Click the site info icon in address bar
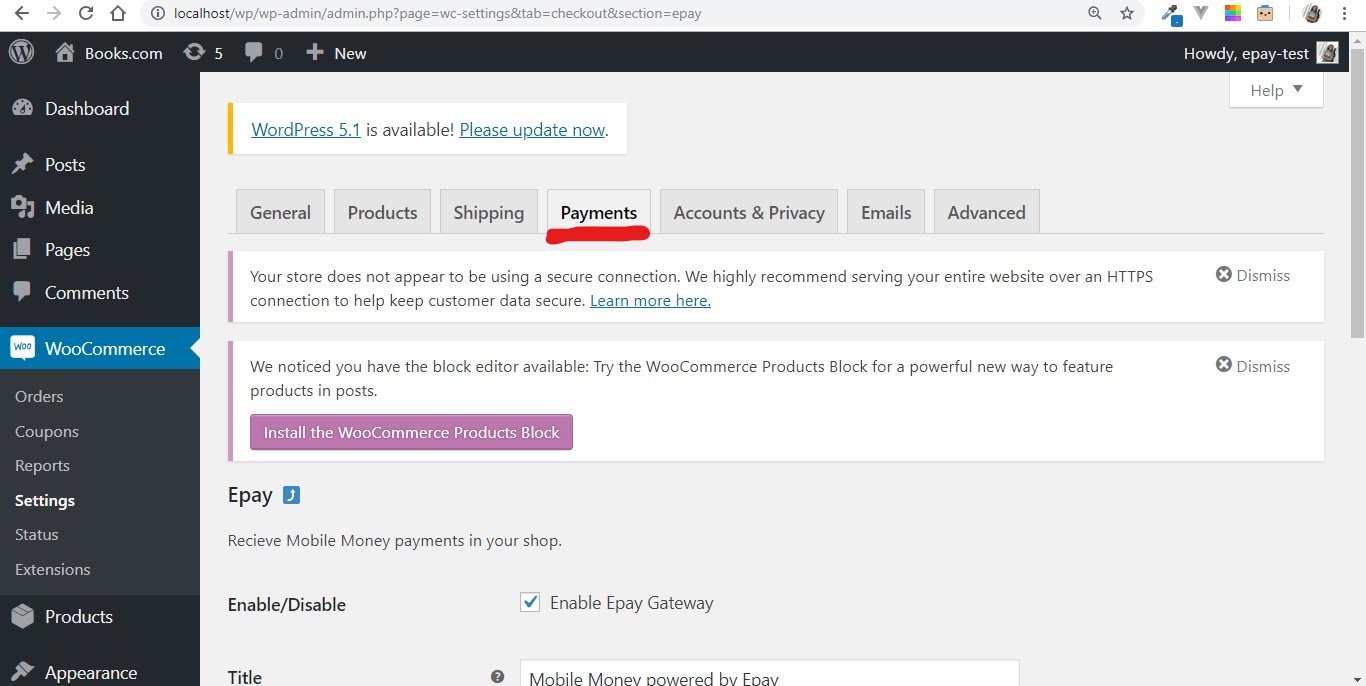Viewport: 1366px width, 686px height. point(159,14)
